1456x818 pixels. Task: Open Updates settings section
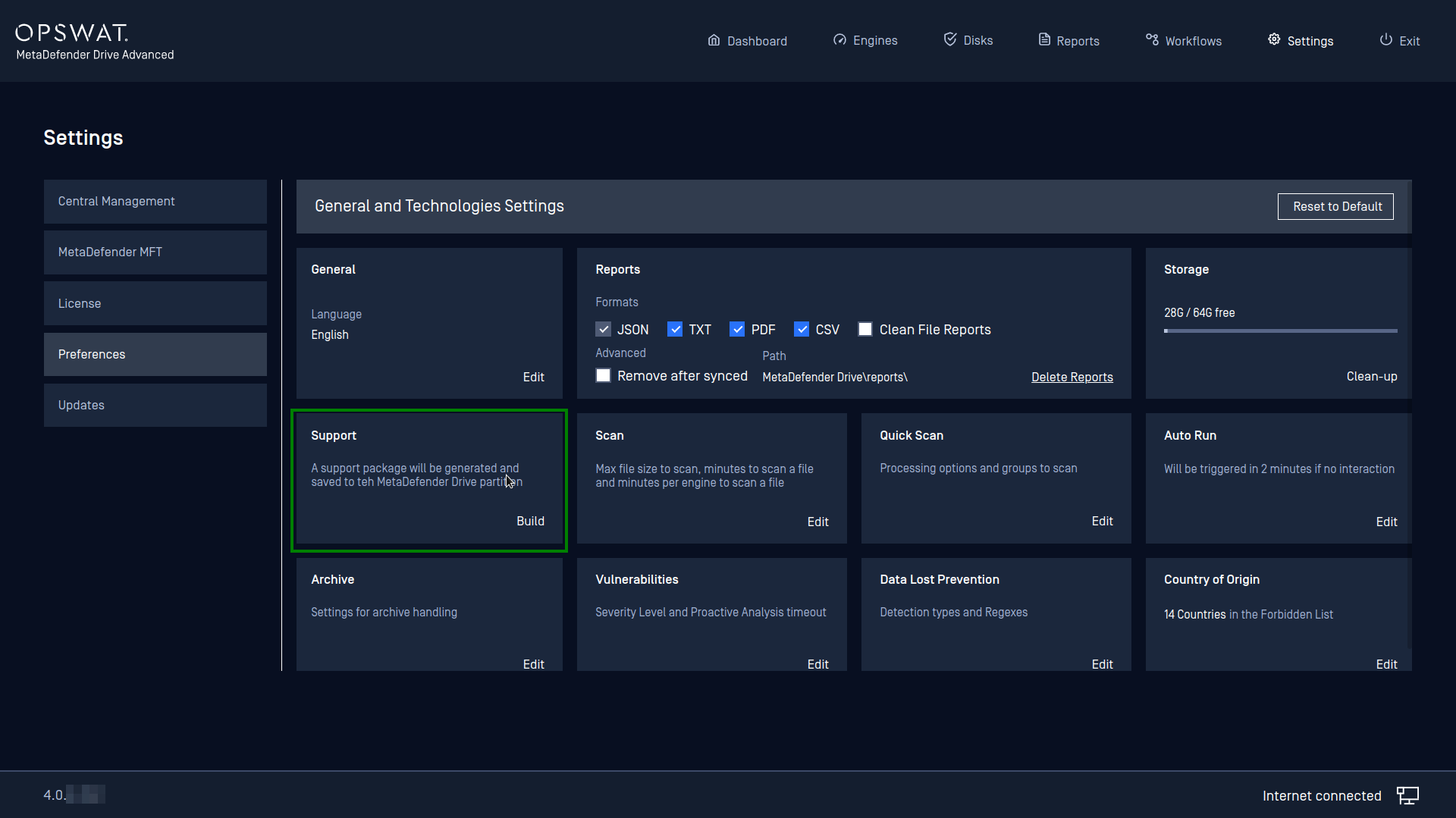(x=155, y=405)
